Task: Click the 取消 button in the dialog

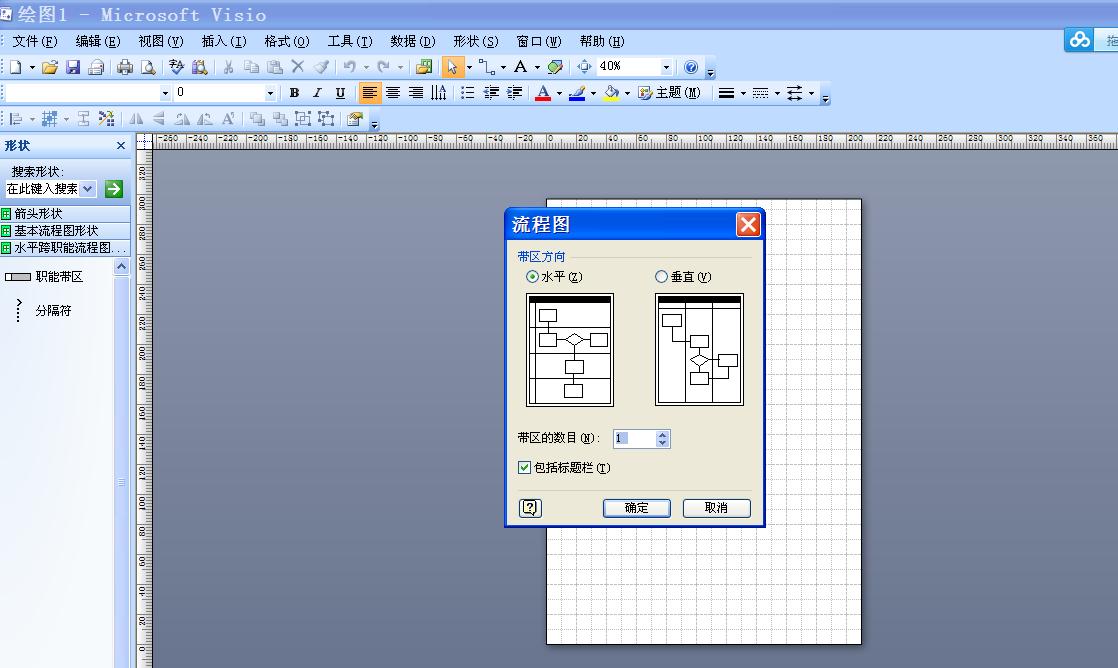Action: (716, 508)
